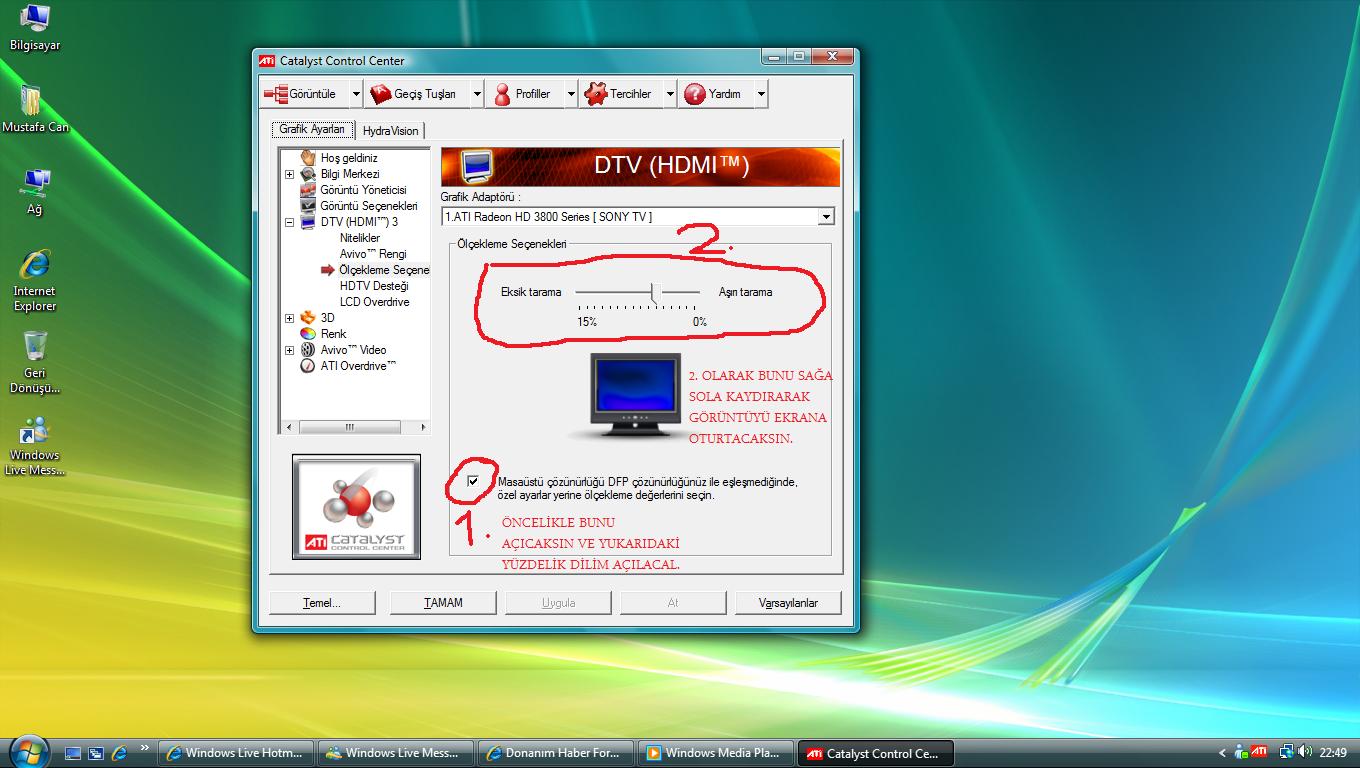Switch to Windows Live Hotmail taskbar button

pyautogui.click(x=236, y=753)
